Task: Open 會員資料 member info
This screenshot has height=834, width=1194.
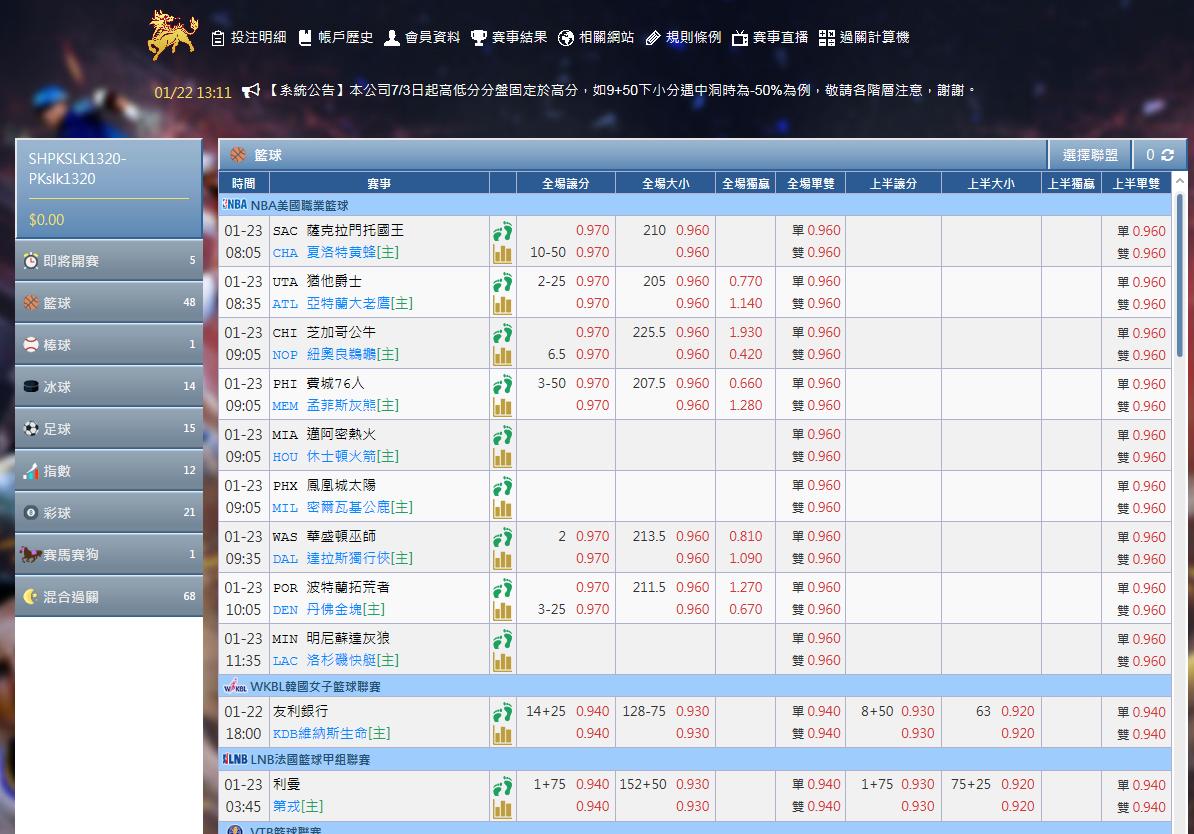Action: [x=422, y=37]
